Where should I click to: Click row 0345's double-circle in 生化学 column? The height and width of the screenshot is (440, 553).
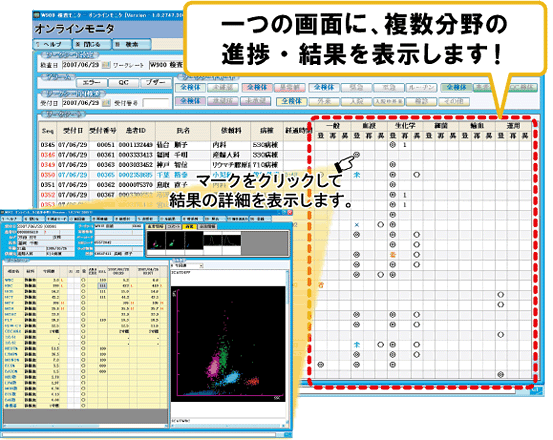(393, 145)
